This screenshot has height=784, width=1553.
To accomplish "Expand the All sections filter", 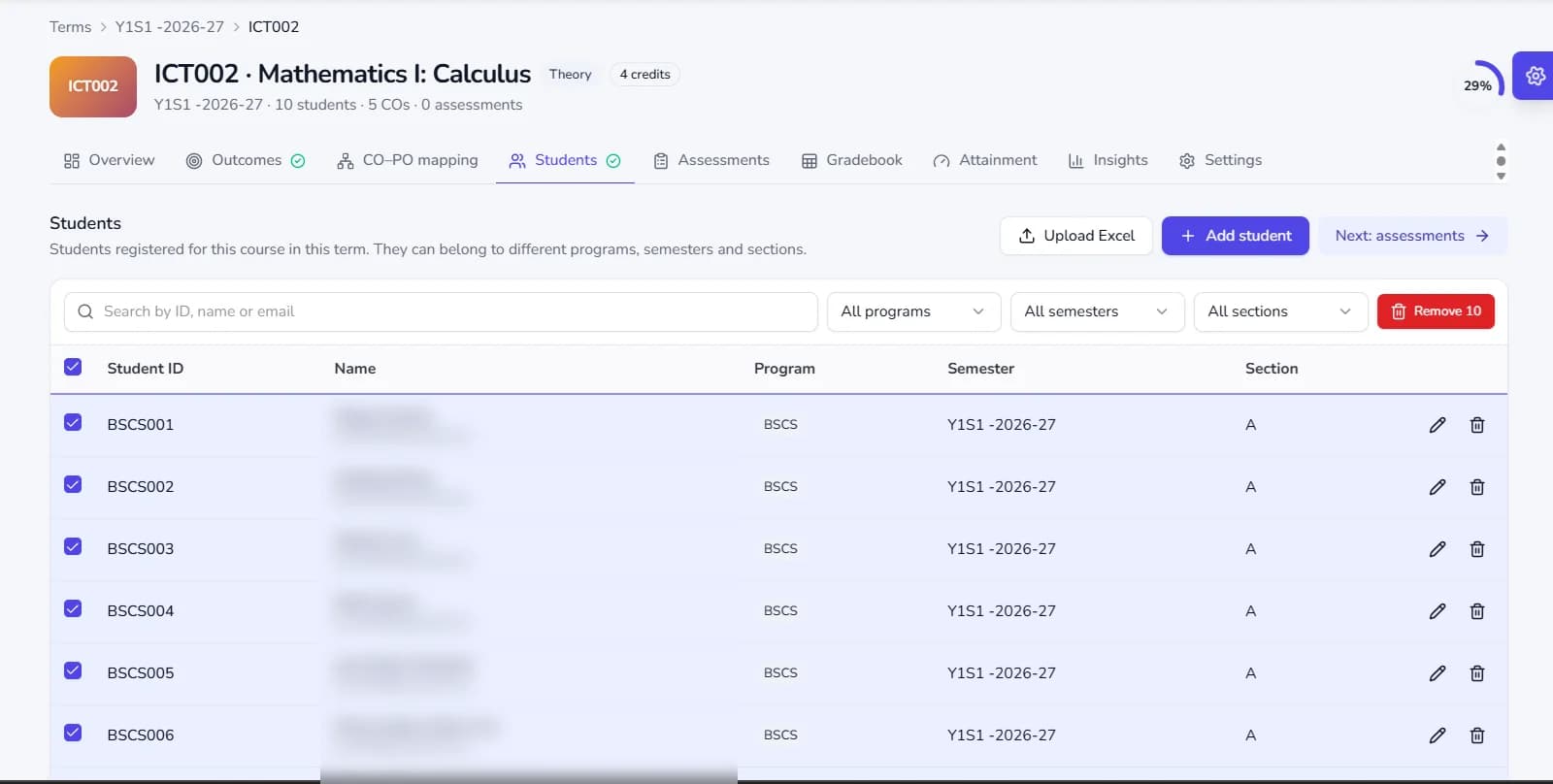I will tap(1280, 311).
